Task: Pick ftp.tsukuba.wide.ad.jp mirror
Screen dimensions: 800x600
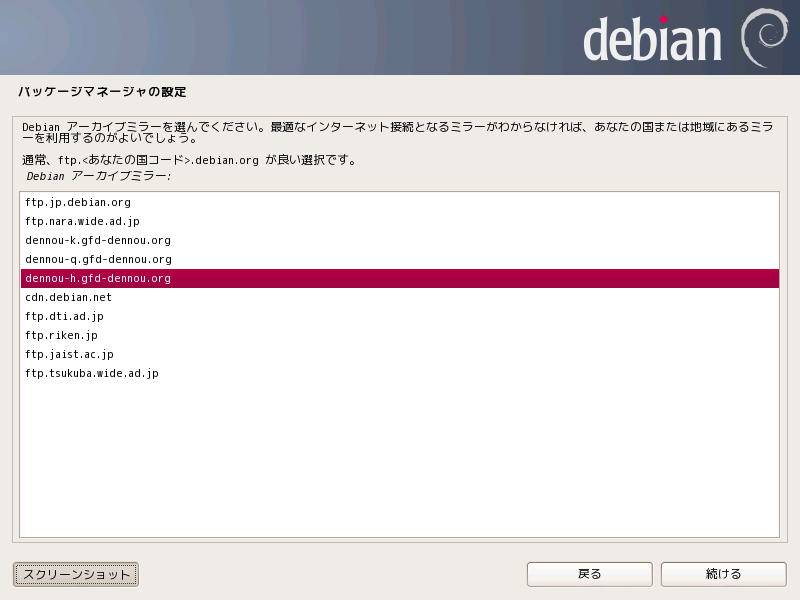Action: (x=399, y=373)
